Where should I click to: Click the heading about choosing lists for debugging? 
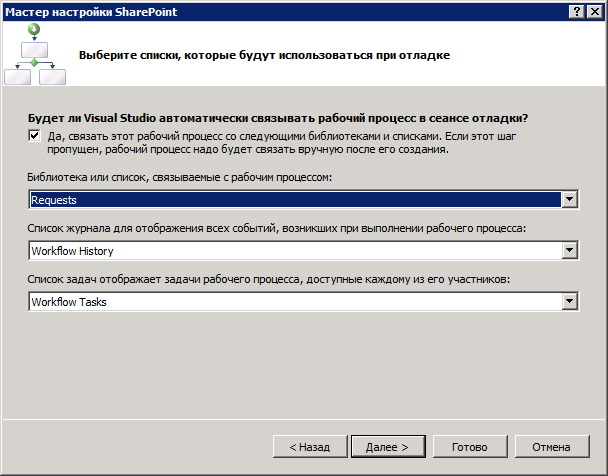pyautogui.click(x=264, y=55)
